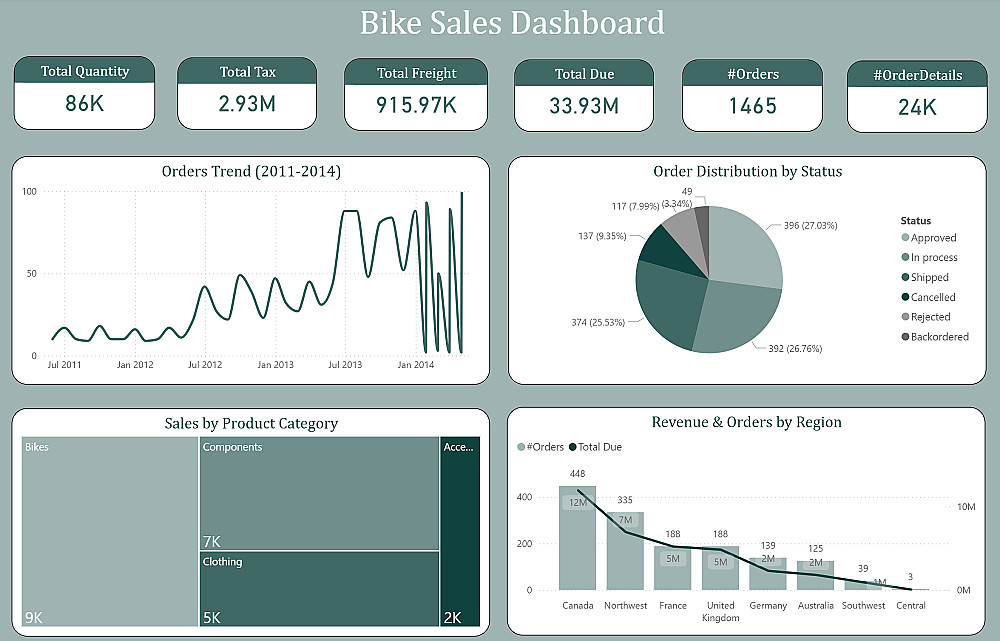Click the Components treemap tile

pos(319,493)
